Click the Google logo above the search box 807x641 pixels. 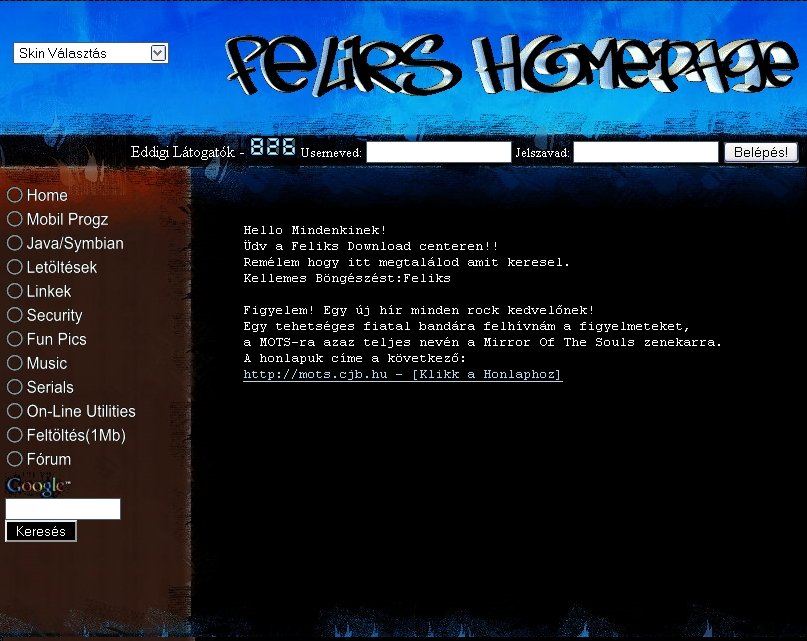[38, 486]
